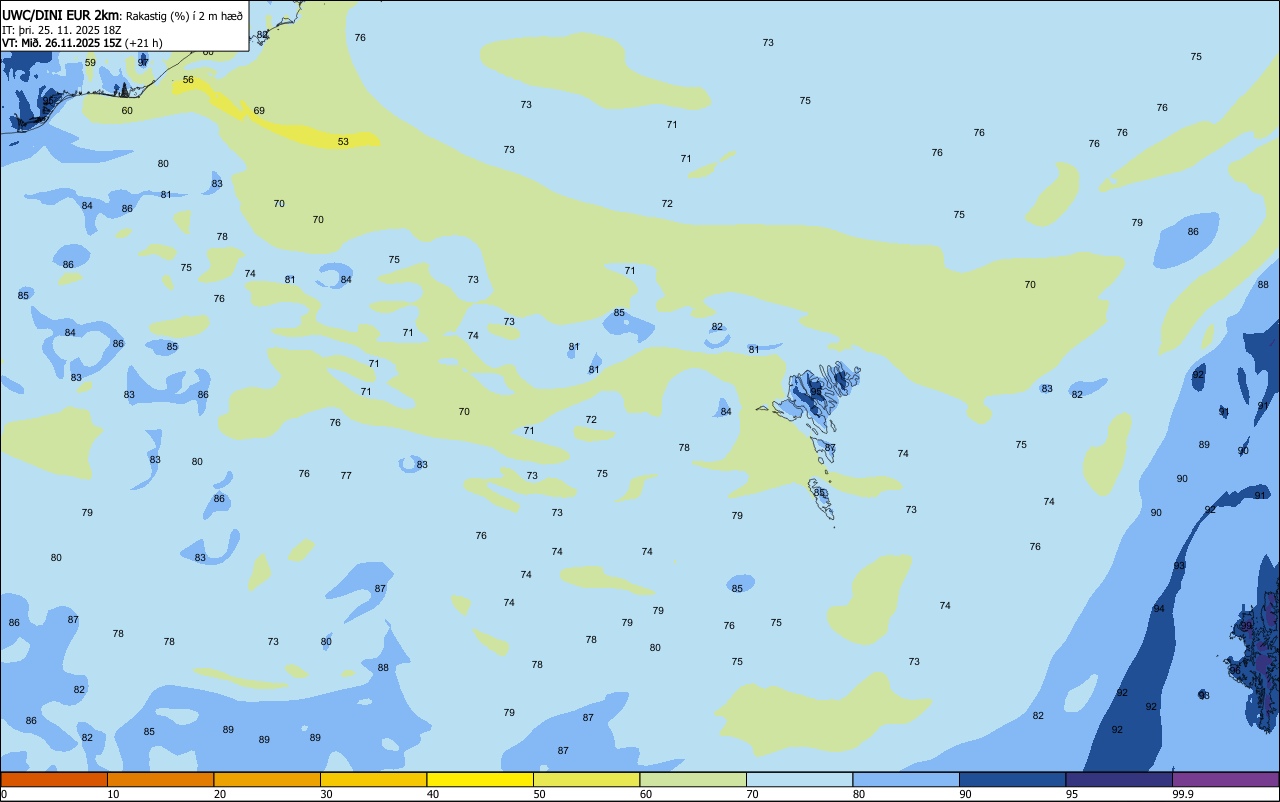Viewport: 1280px width, 802px height.
Task: Click the 0–10 dark orange legend swatch
Action: (x=54, y=779)
